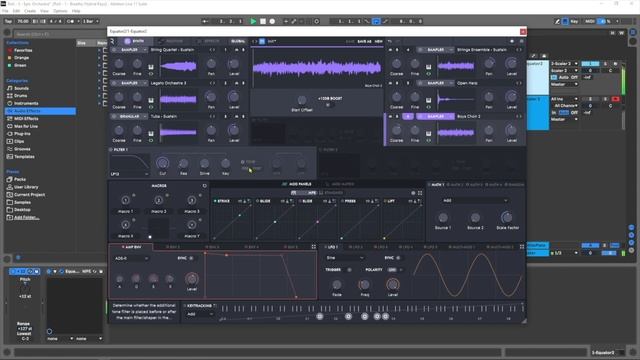The height and width of the screenshot is (360, 640).
Task: Select the Amp Env tab
Action: tap(131, 247)
